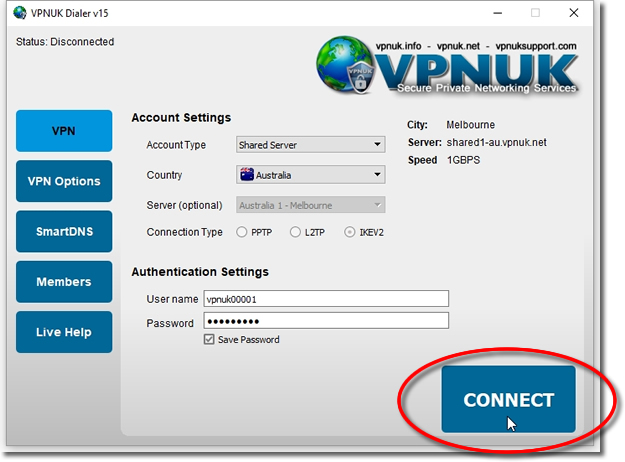This screenshot has height=462, width=625.
Task: Open the Server (optional) dropdown
Action: (311, 205)
